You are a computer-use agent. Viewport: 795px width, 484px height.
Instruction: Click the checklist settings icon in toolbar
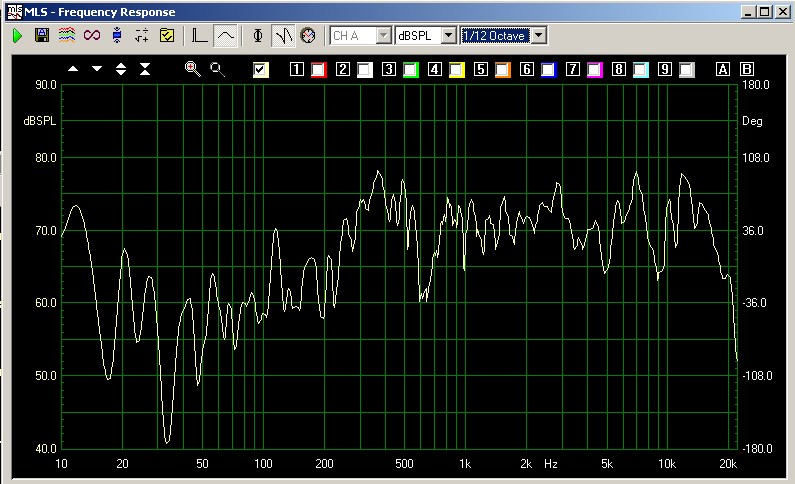pos(167,35)
